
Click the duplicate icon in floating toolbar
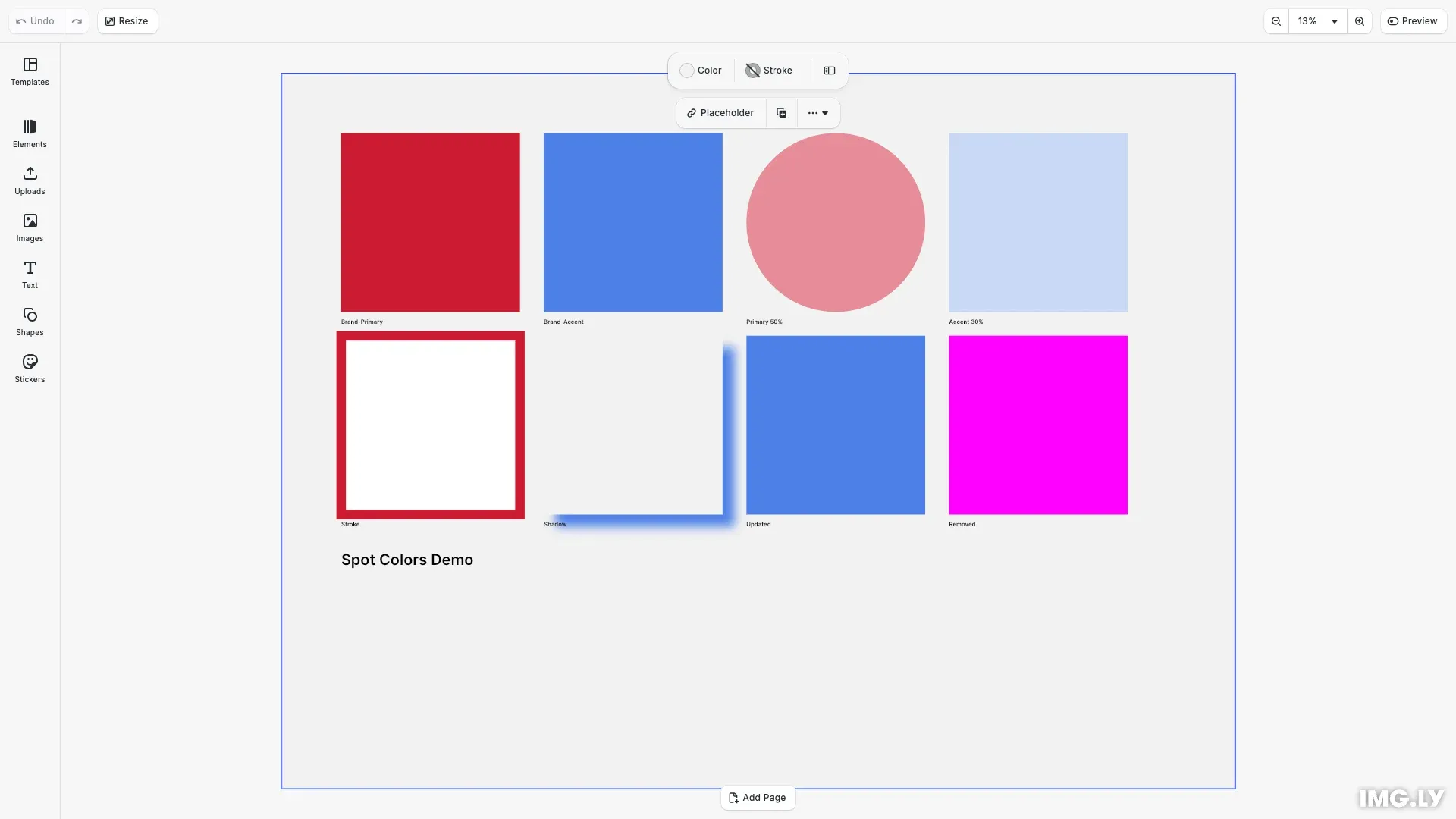click(781, 112)
